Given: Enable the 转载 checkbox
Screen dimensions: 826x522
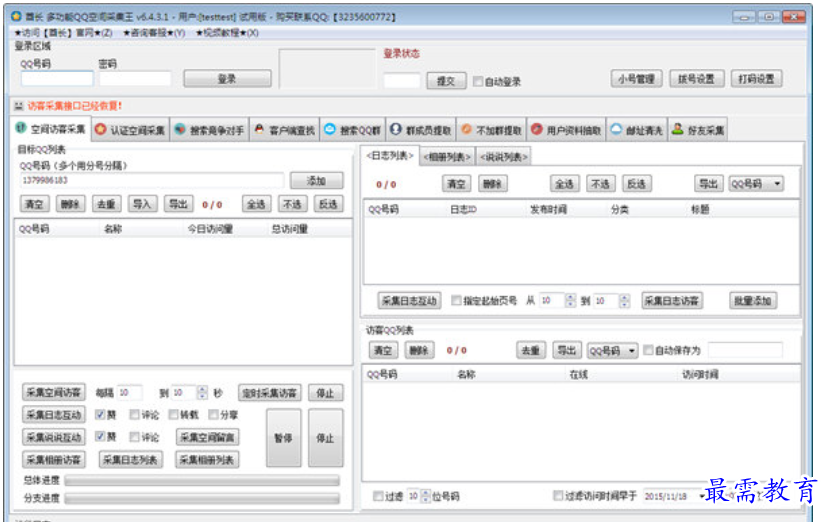Looking at the screenshot, I should (x=173, y=415).
